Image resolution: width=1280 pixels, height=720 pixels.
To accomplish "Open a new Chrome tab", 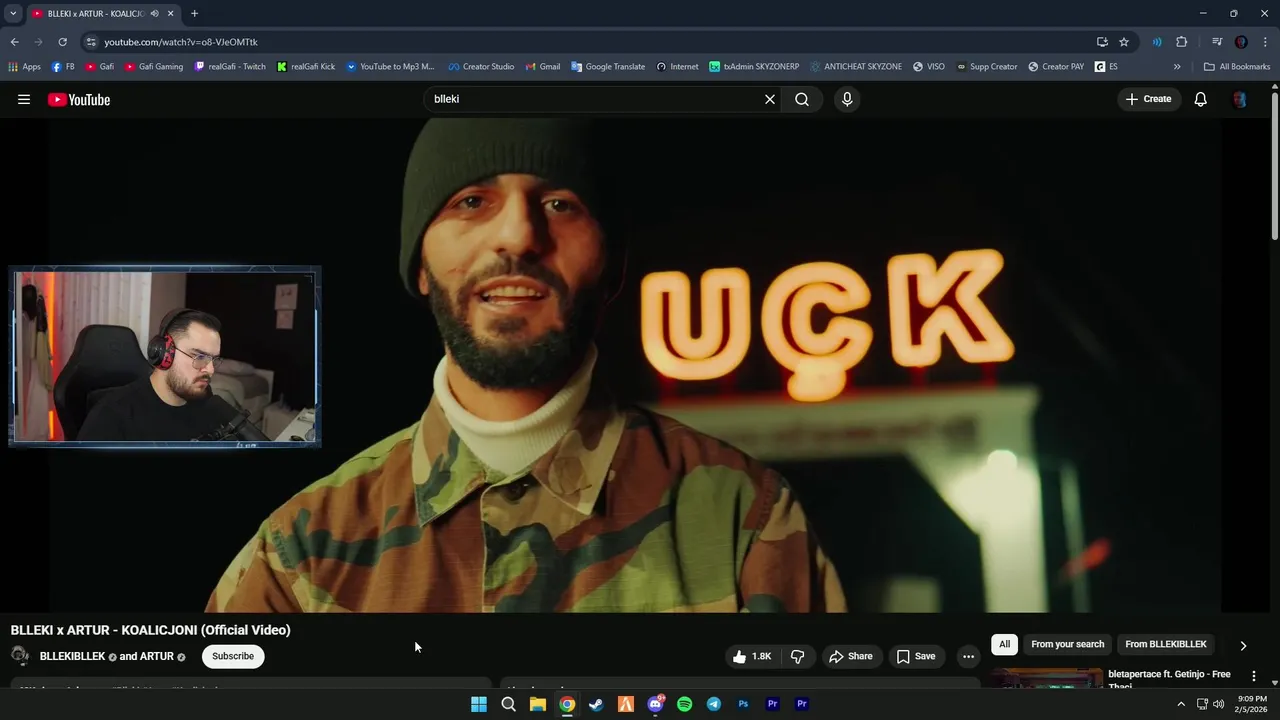I will (x=194, y=14).
